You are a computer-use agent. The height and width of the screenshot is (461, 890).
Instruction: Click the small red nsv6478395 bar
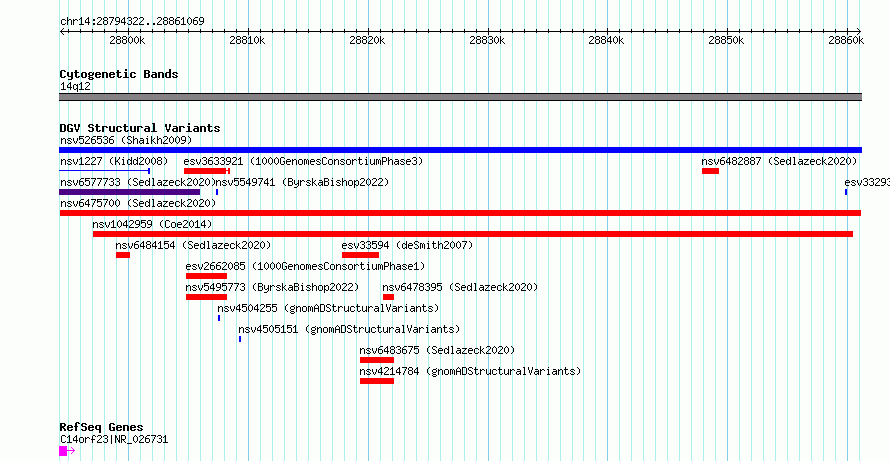tap(388, 297)
